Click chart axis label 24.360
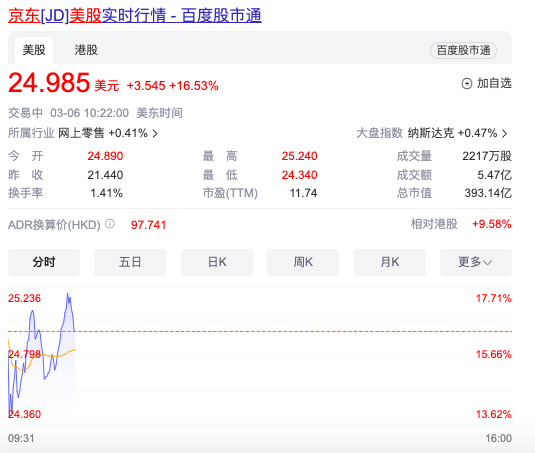Screen dimensions: 535x453 pyautogui.click(x=24, y=414)
